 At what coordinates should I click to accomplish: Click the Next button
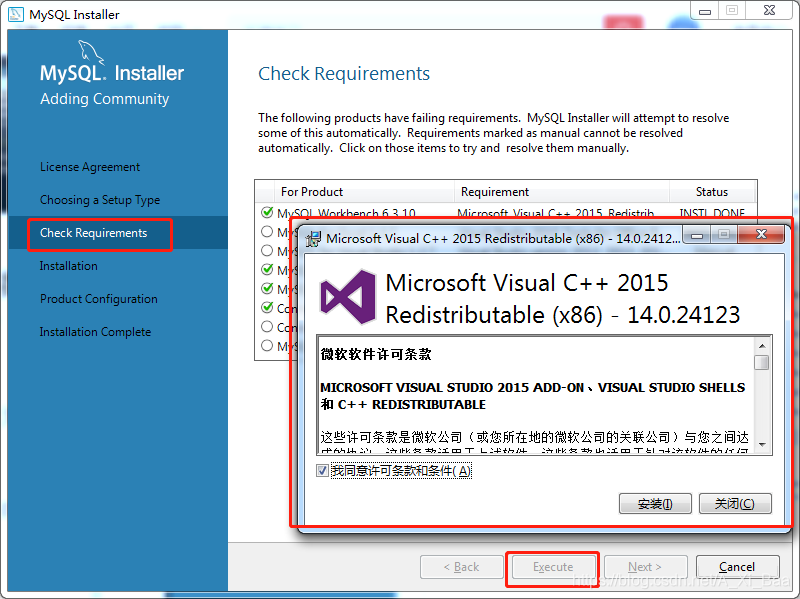point(645,567)
